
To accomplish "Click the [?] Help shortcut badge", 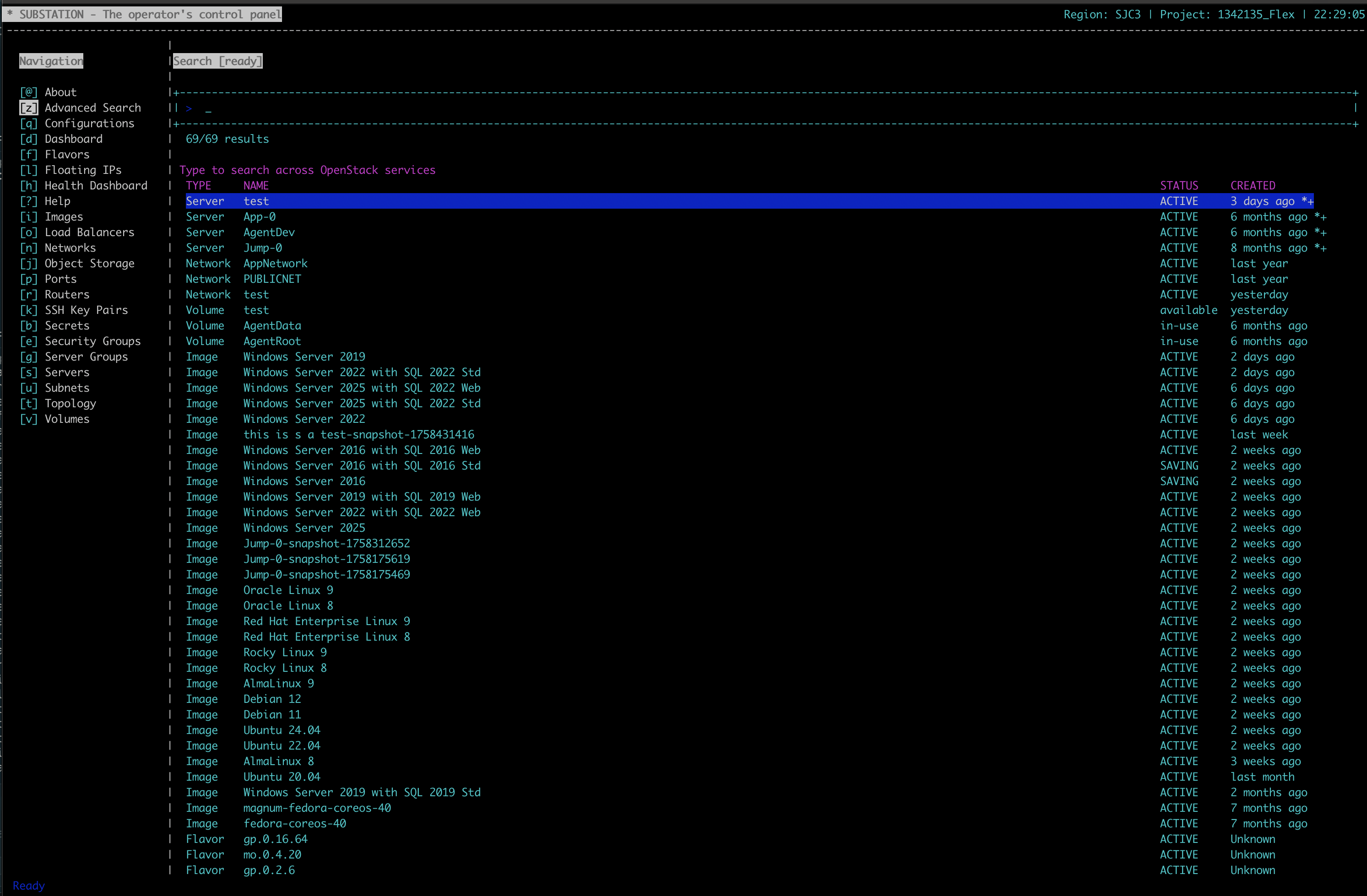I will (29, 201).
